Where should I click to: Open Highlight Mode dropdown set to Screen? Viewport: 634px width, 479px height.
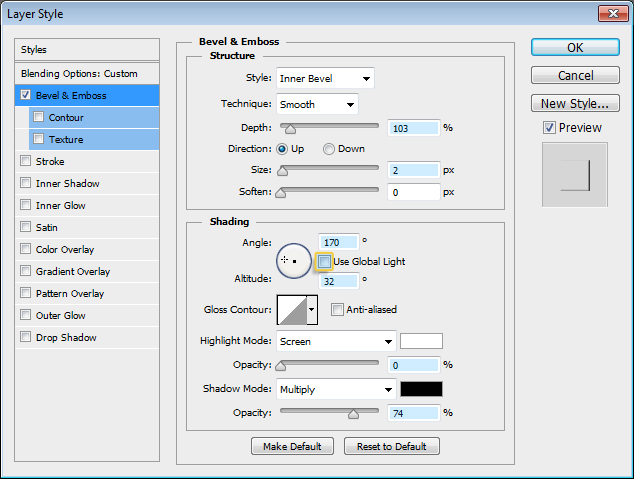click(x=337, y=341)
